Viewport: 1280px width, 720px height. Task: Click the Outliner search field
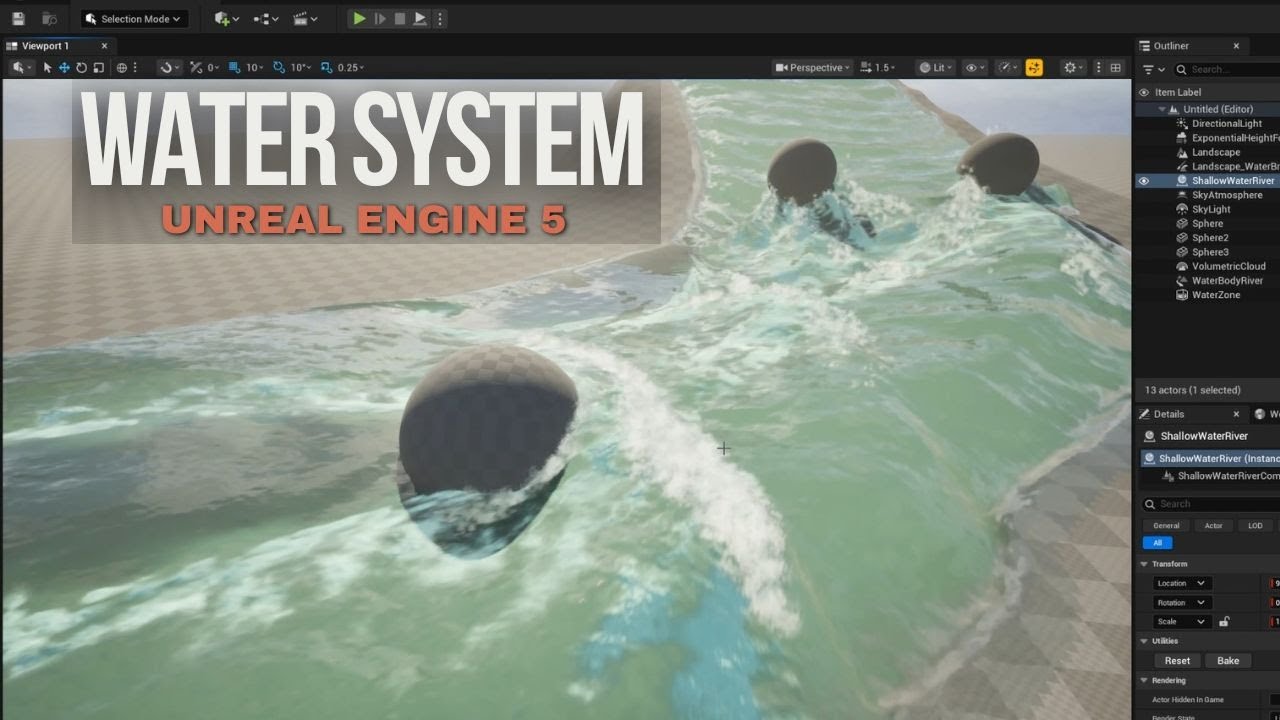tap(1228, 69)
